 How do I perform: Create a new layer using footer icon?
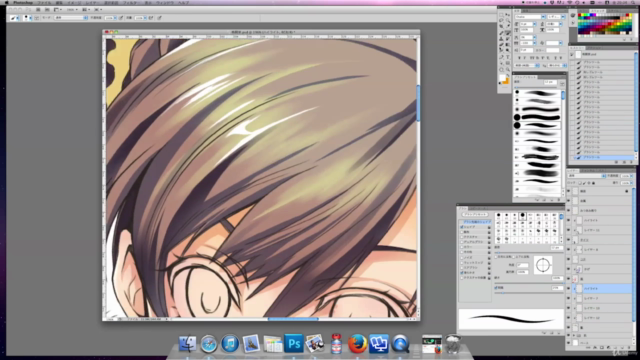(622, 347)
